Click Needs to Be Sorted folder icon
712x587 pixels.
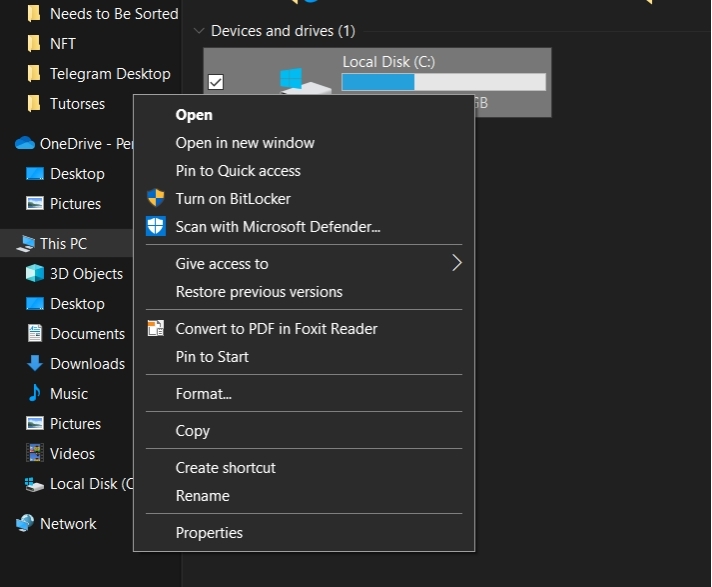tap(34, 14)
